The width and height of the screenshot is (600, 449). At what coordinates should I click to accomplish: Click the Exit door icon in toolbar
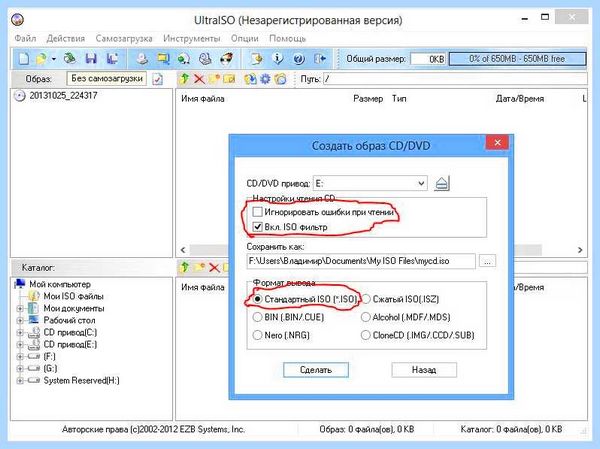pyautogui.click(x=320, y=59)
